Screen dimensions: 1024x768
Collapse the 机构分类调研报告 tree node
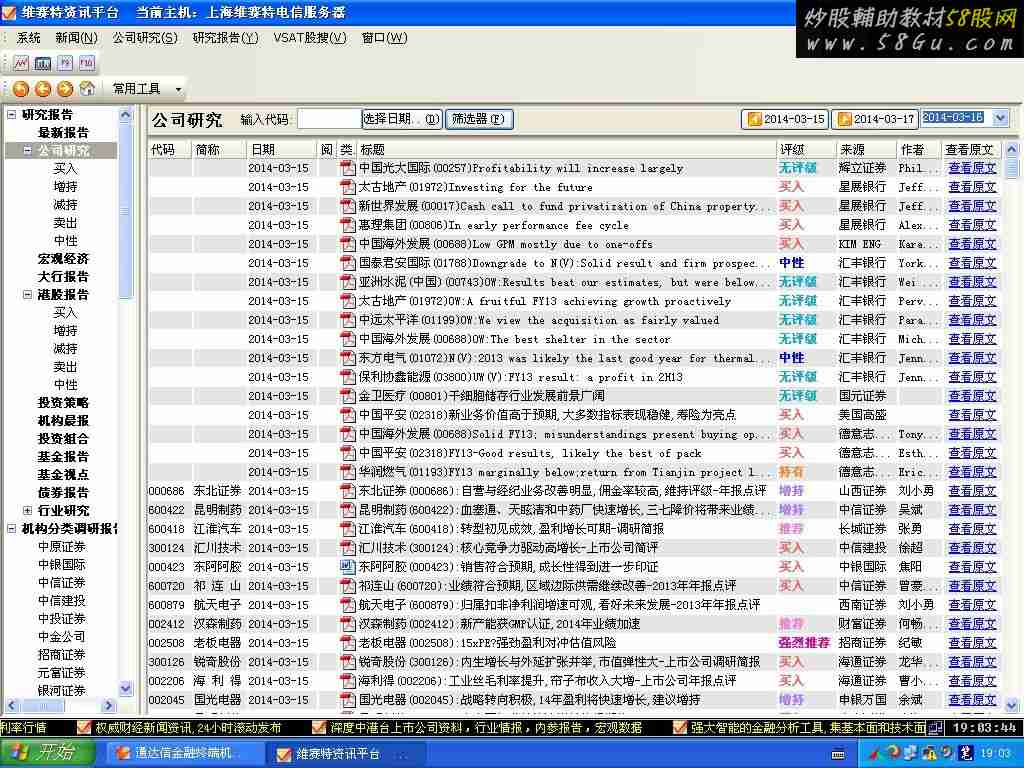coord(12,529)
